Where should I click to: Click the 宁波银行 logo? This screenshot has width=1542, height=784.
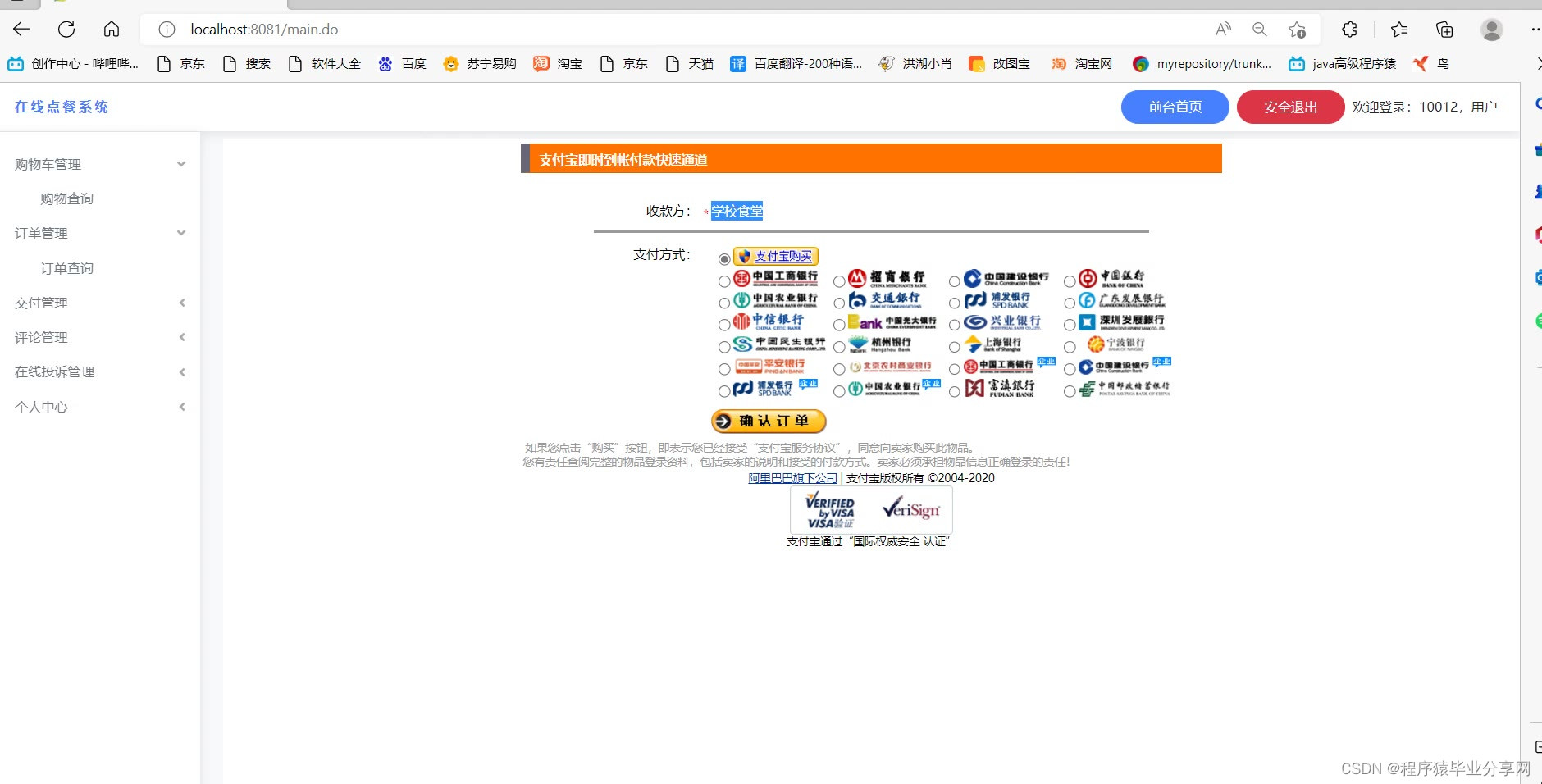coord(1115,344)
